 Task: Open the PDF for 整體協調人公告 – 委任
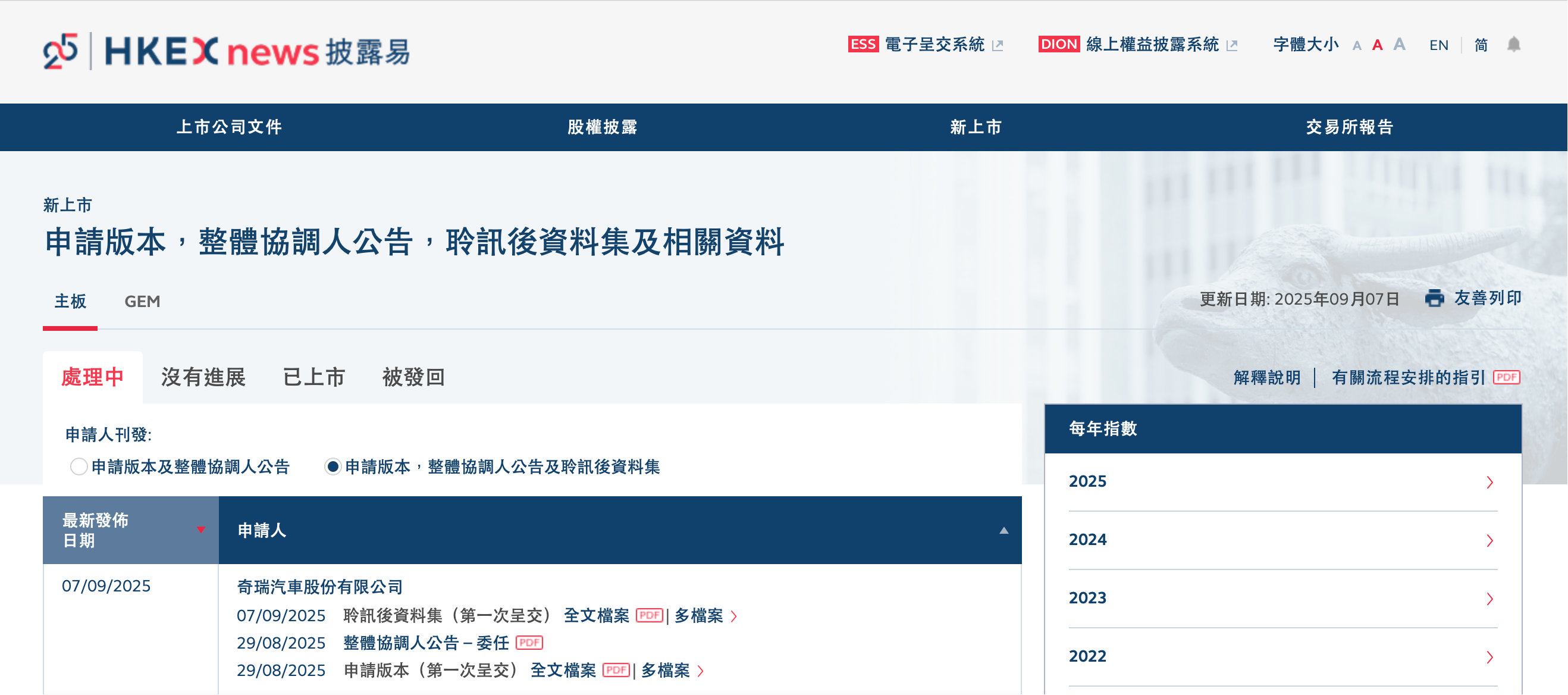530,643
